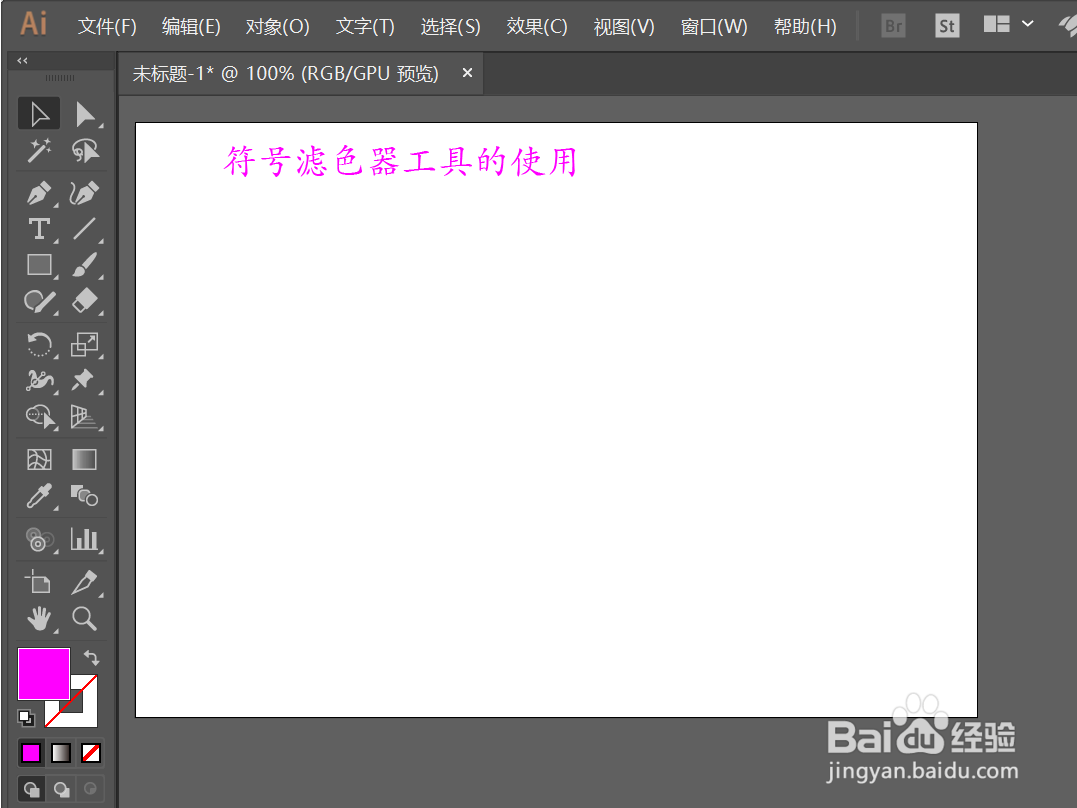This screenshot has height=808, width=1077.
Task: Expand the Arrange Documents dropdown arrow
Action: [1028, 24]
